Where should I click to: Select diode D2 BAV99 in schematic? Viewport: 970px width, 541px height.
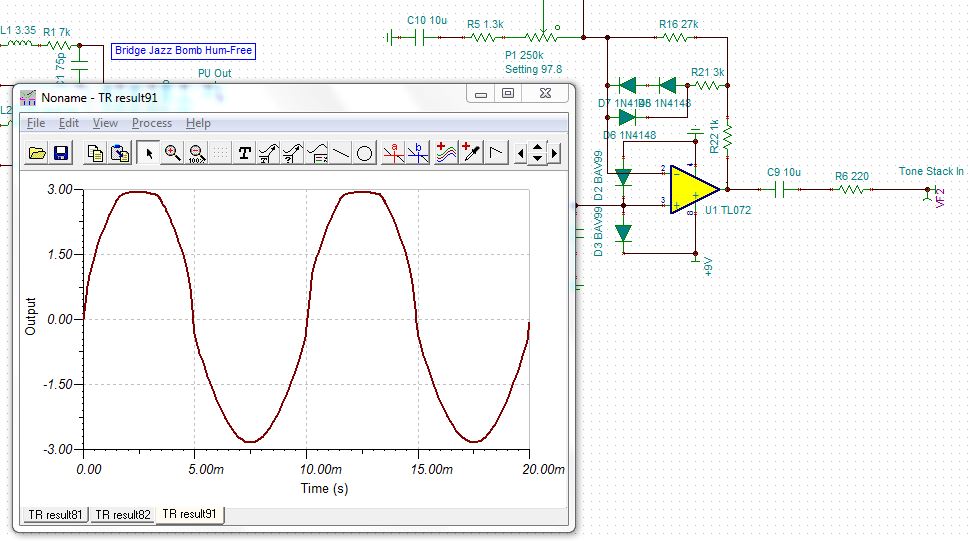pyautogui.click(x=623, y=177)
